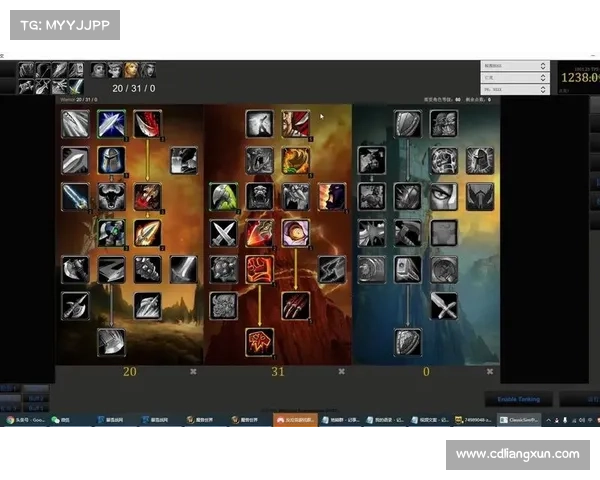
Task: Select the Sword Specialization talent
Action: 184,269
